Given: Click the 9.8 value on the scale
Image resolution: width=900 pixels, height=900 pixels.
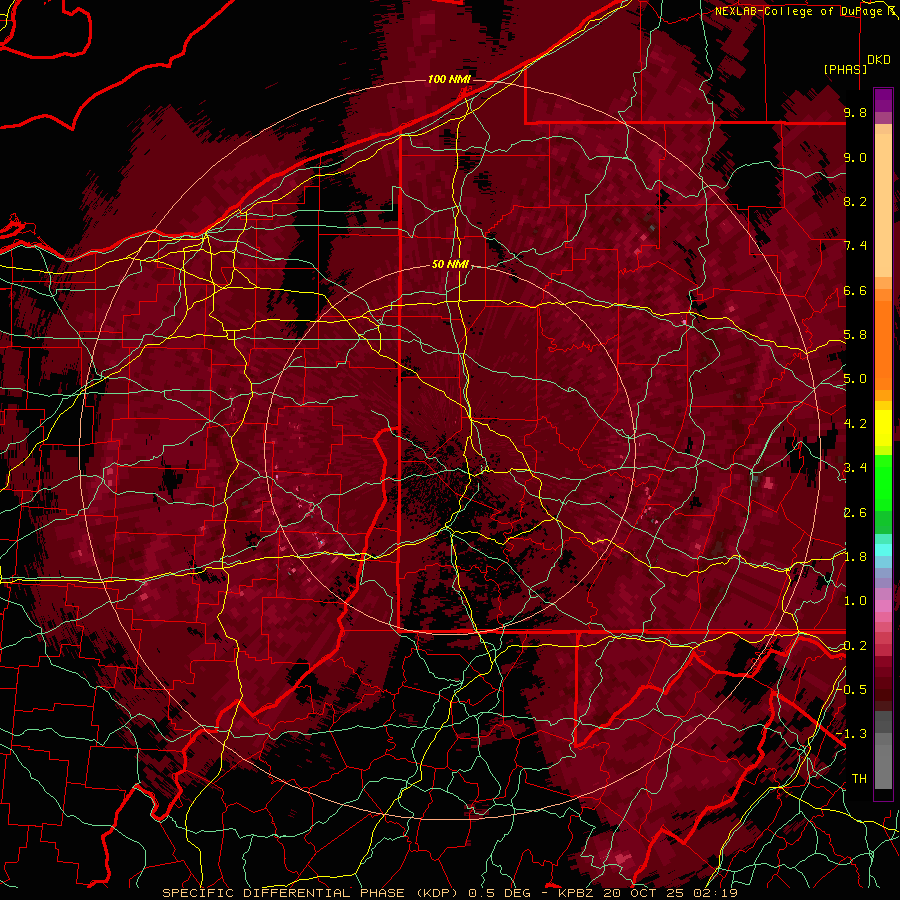Looking at the screenshot, I should pyautogui.click(x=855, y=112).
